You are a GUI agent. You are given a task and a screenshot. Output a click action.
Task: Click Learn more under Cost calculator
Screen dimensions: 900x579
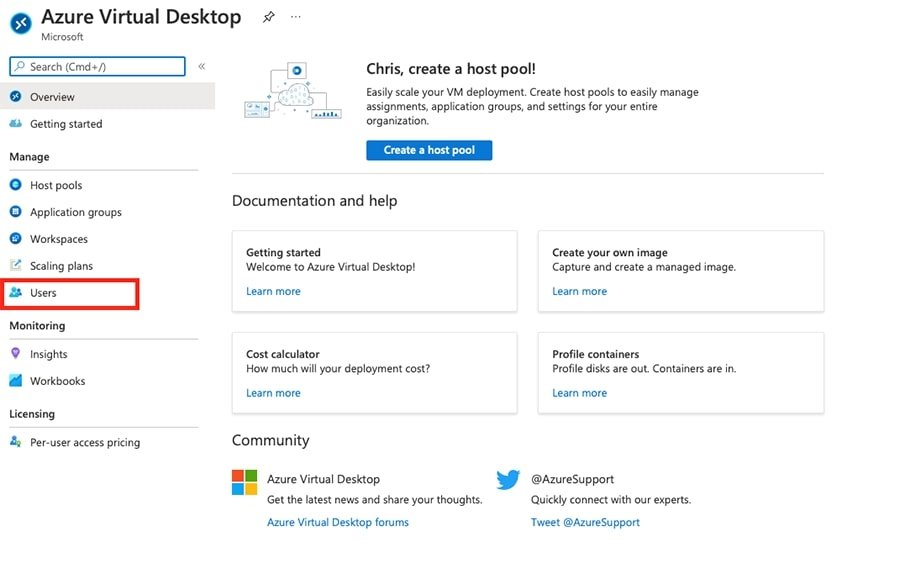tap(273, 392)
